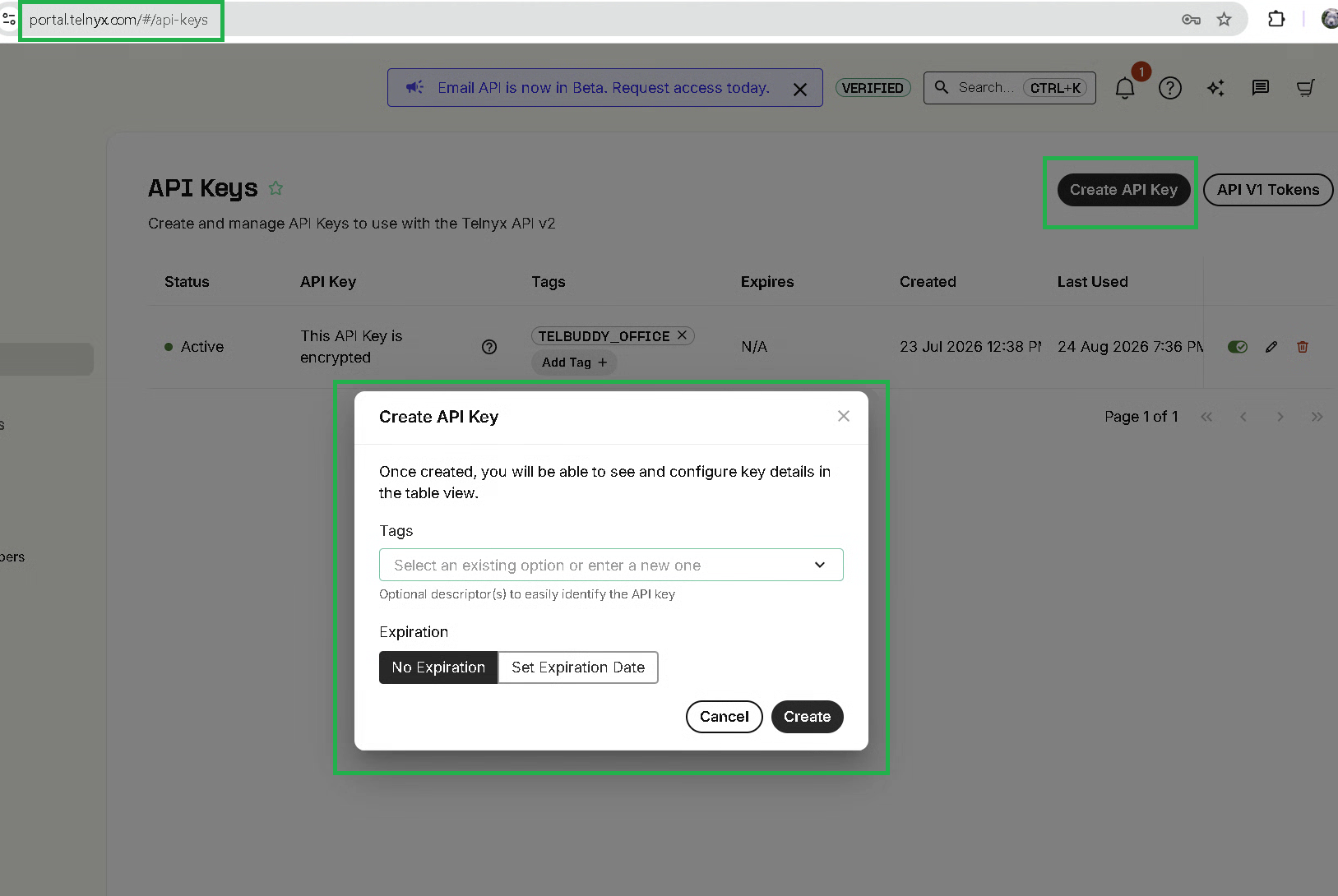Viewport: 1338px width, 896px height.
Task: Click the VERIFIED account badge
Action: pos(873,88)
